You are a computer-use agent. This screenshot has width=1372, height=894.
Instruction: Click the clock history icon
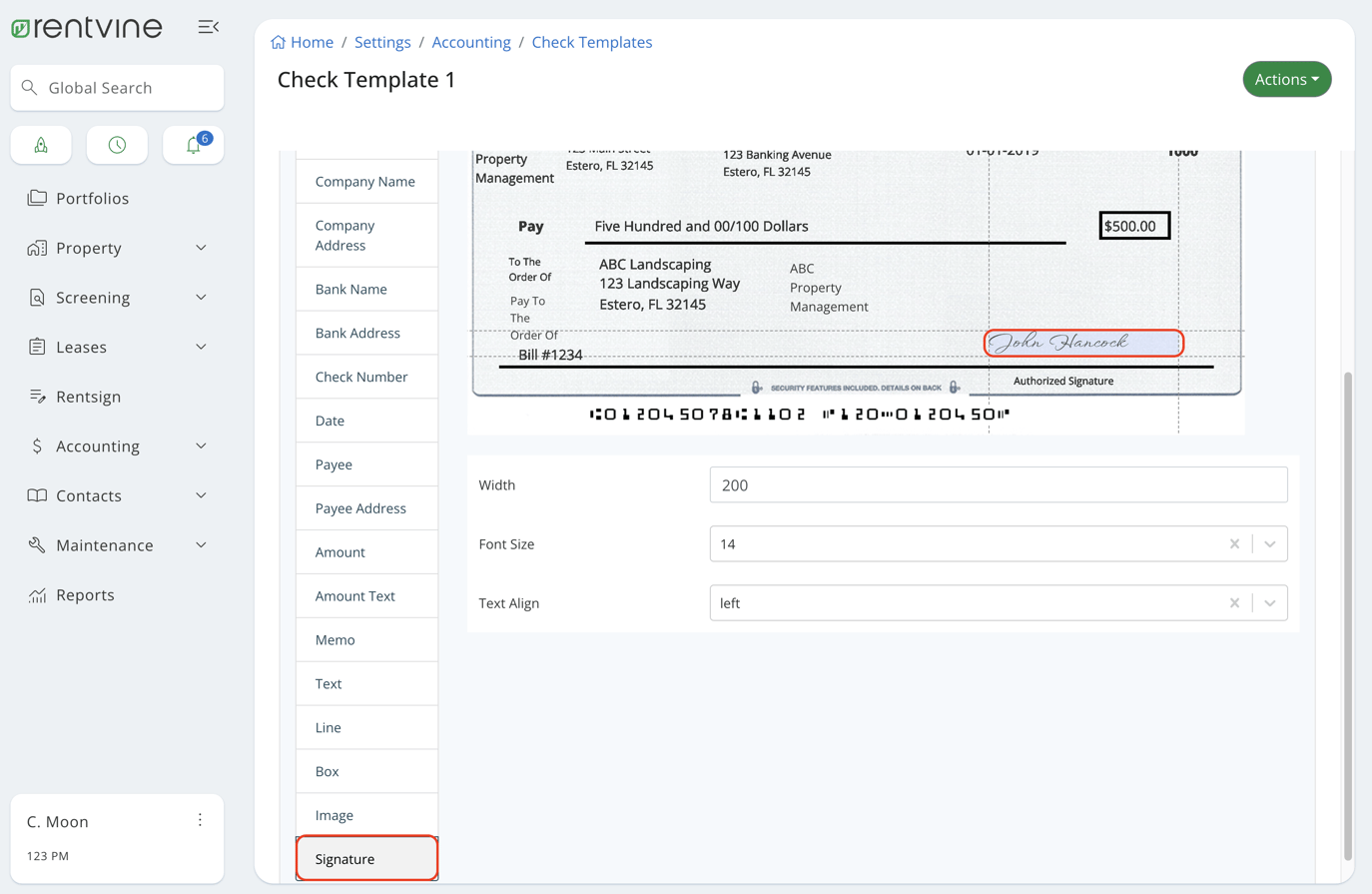click(x=117, y=146)
